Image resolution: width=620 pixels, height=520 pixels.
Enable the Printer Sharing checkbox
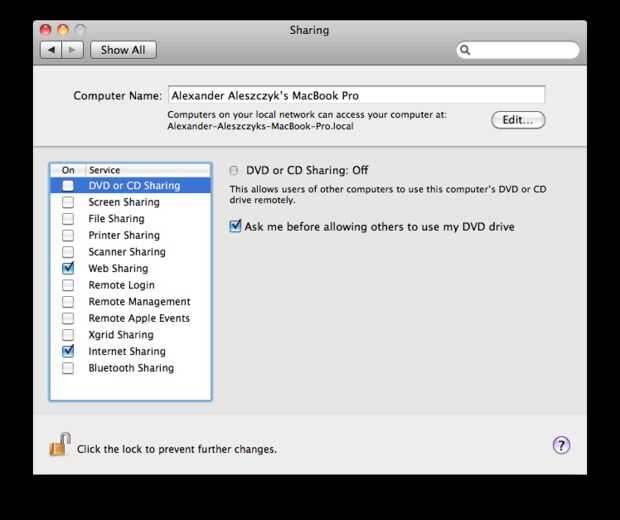[x=68, y=235]
